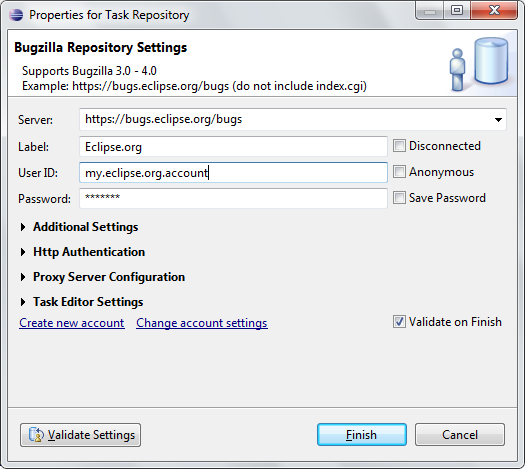The width and height of the screenshot is (525, 469).
Task: Click the Finish button
Action: pos(362,435)
